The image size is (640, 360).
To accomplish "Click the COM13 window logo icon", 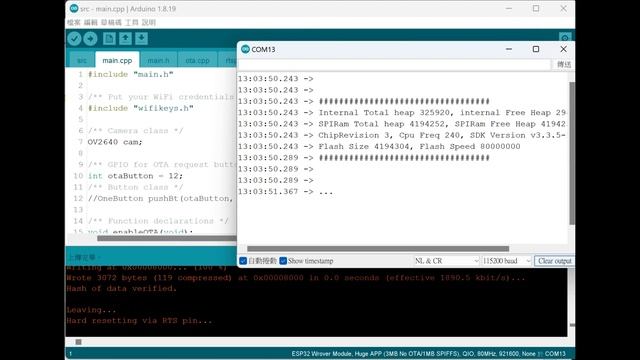I will (245, 49).
